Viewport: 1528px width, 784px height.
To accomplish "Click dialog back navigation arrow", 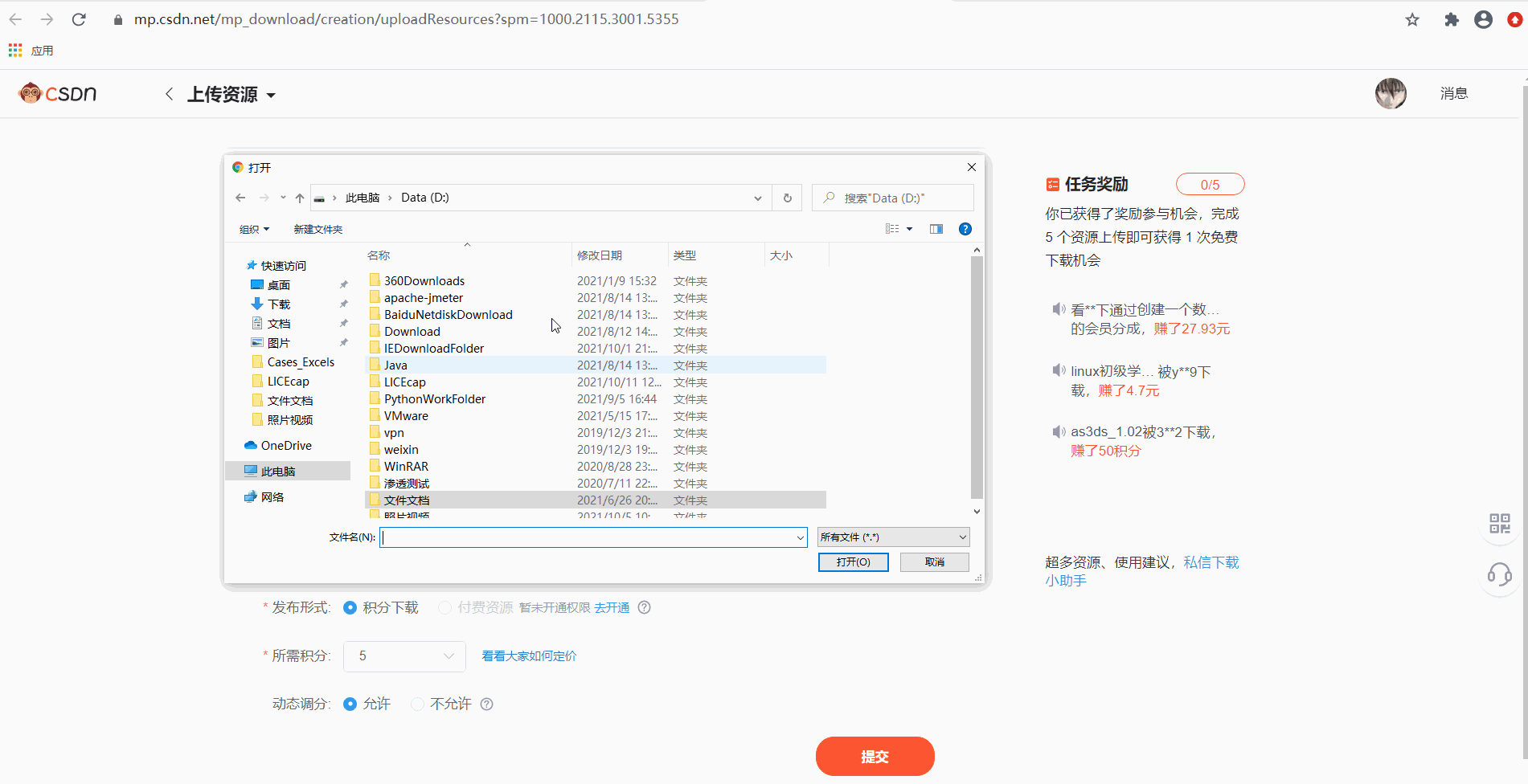I will tap(240, 198).
